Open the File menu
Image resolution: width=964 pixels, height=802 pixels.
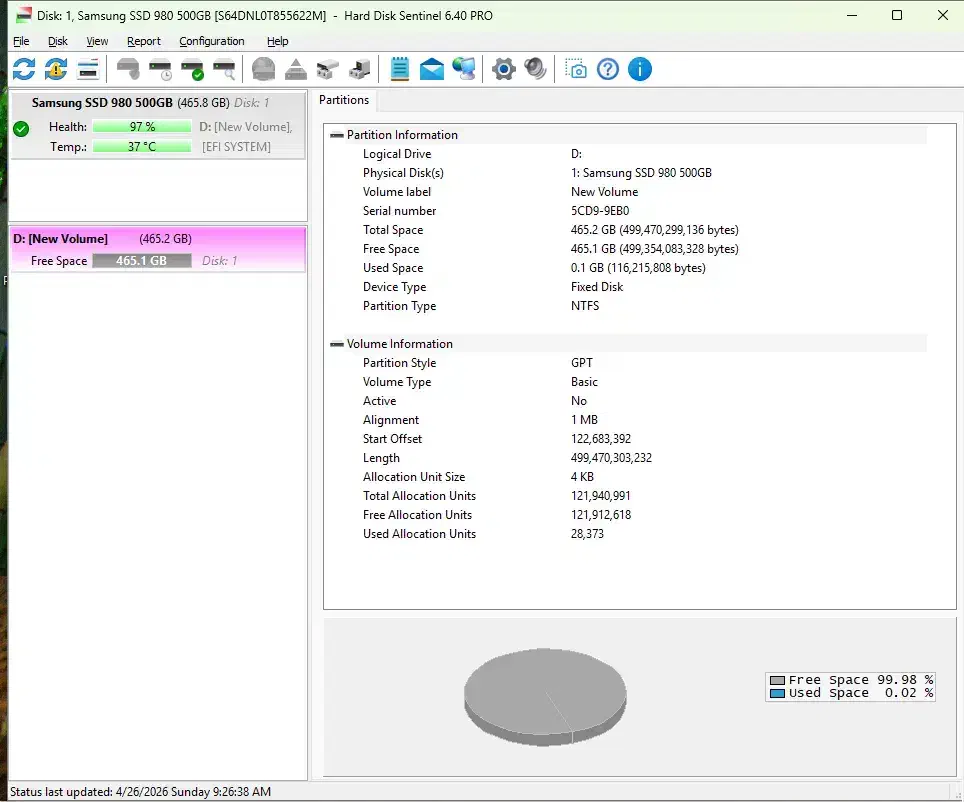(21, 41)
